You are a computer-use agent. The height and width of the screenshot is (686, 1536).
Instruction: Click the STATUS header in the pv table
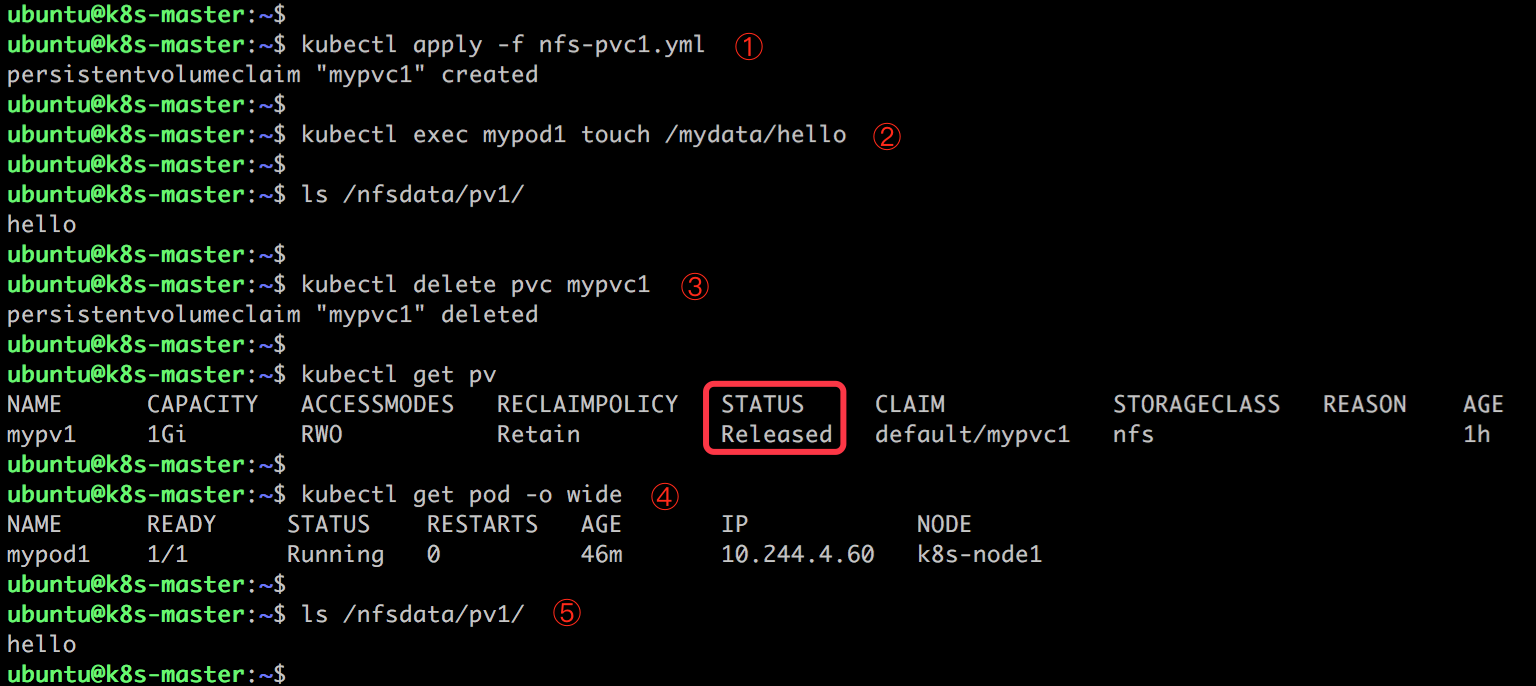coord(762,404)
